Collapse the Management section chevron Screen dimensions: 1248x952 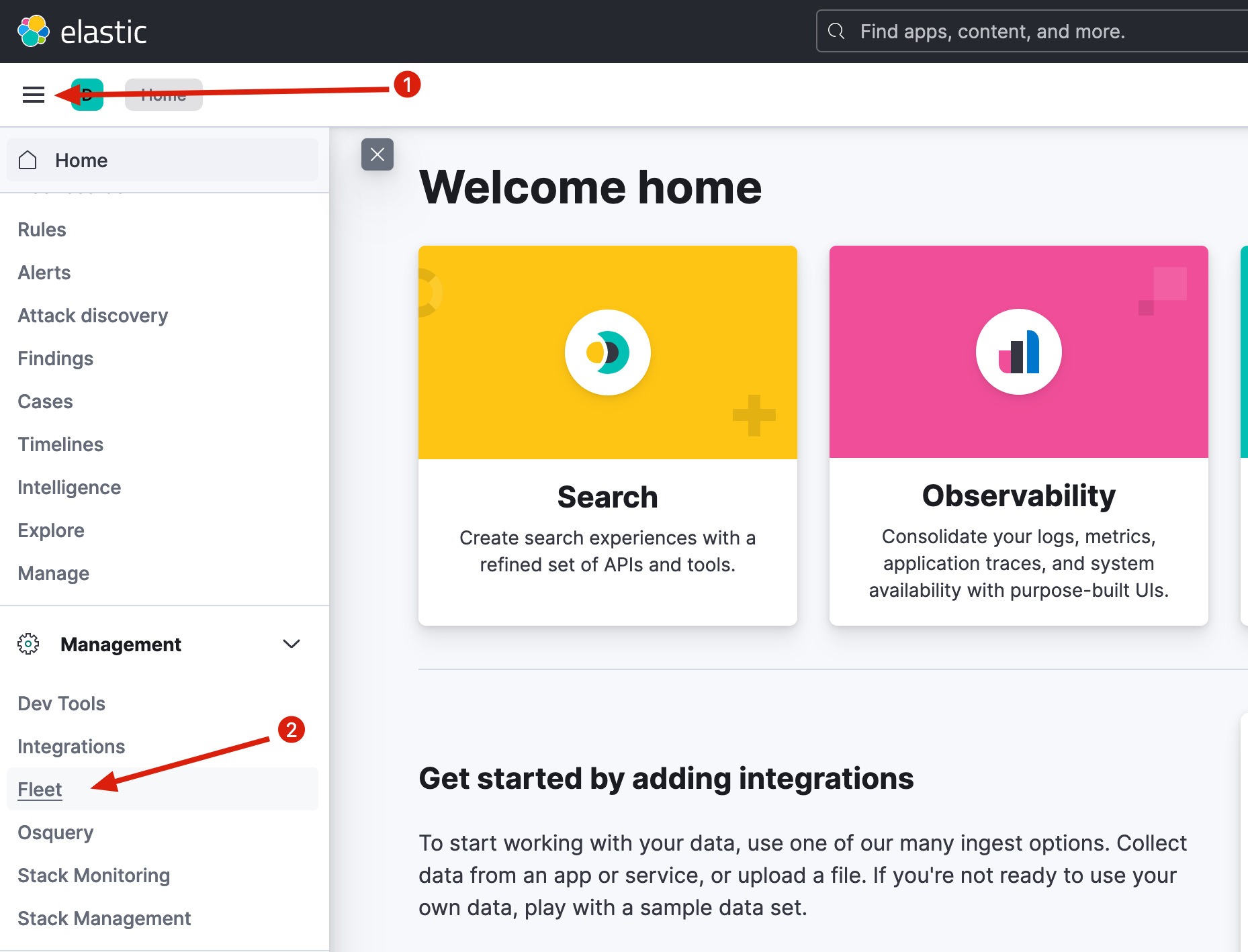click(292, 644)
